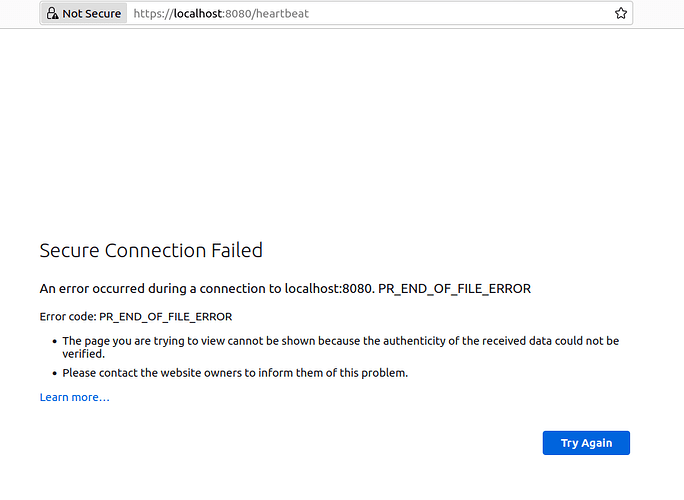Screen dimensions: 684x500
Task: Click the https:// scheme in the URL
Action: click(x=153, y=14)
